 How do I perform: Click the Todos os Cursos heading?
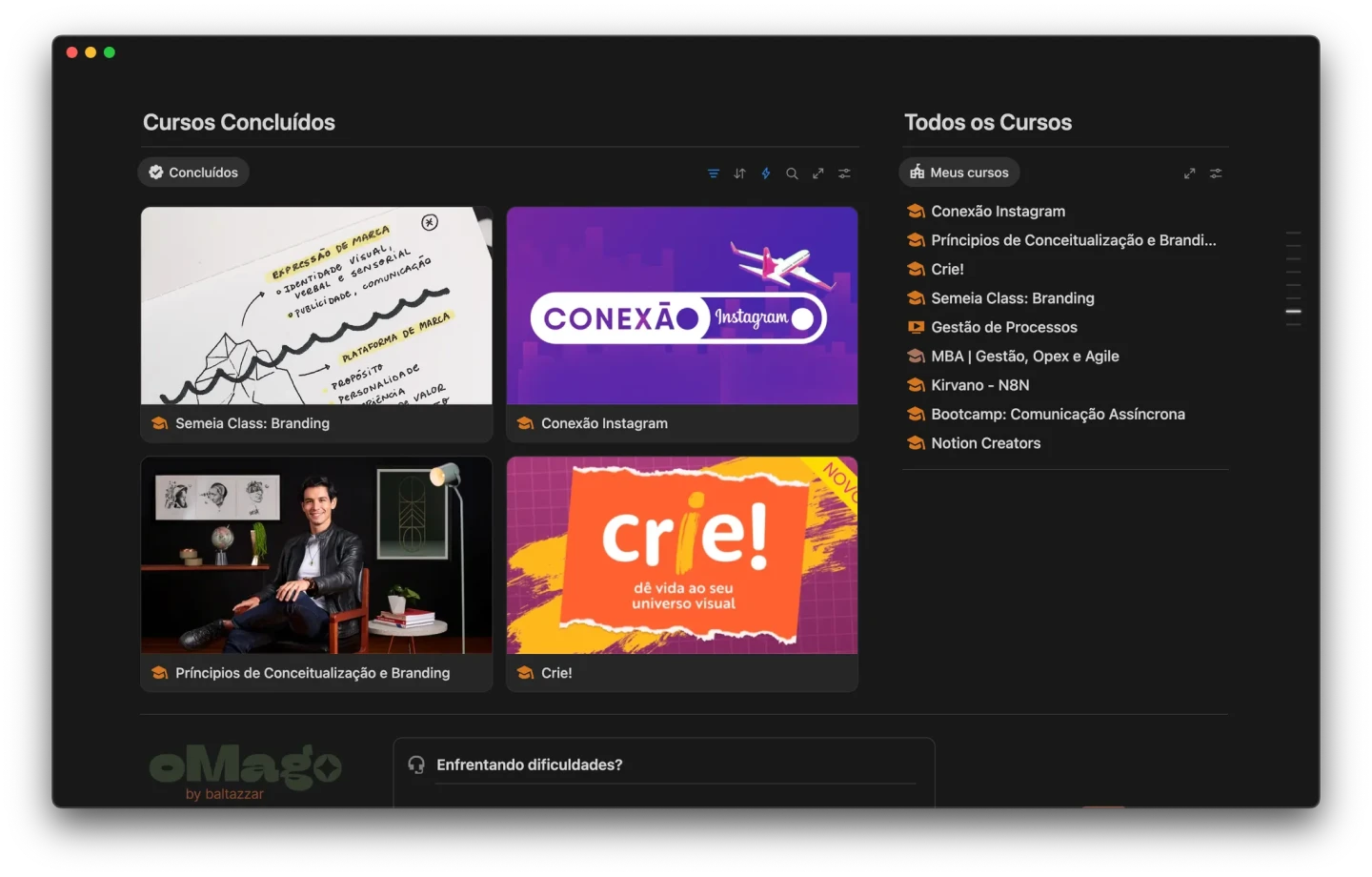point(988,123)
